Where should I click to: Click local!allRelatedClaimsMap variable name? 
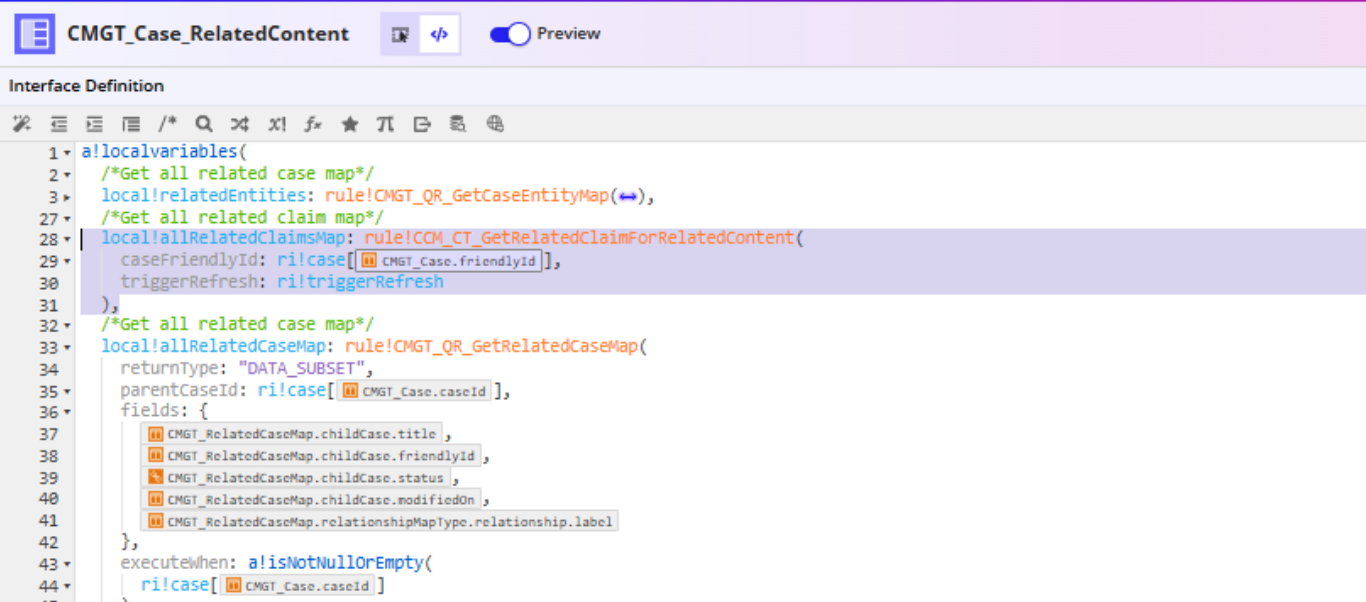click(223, 238)
